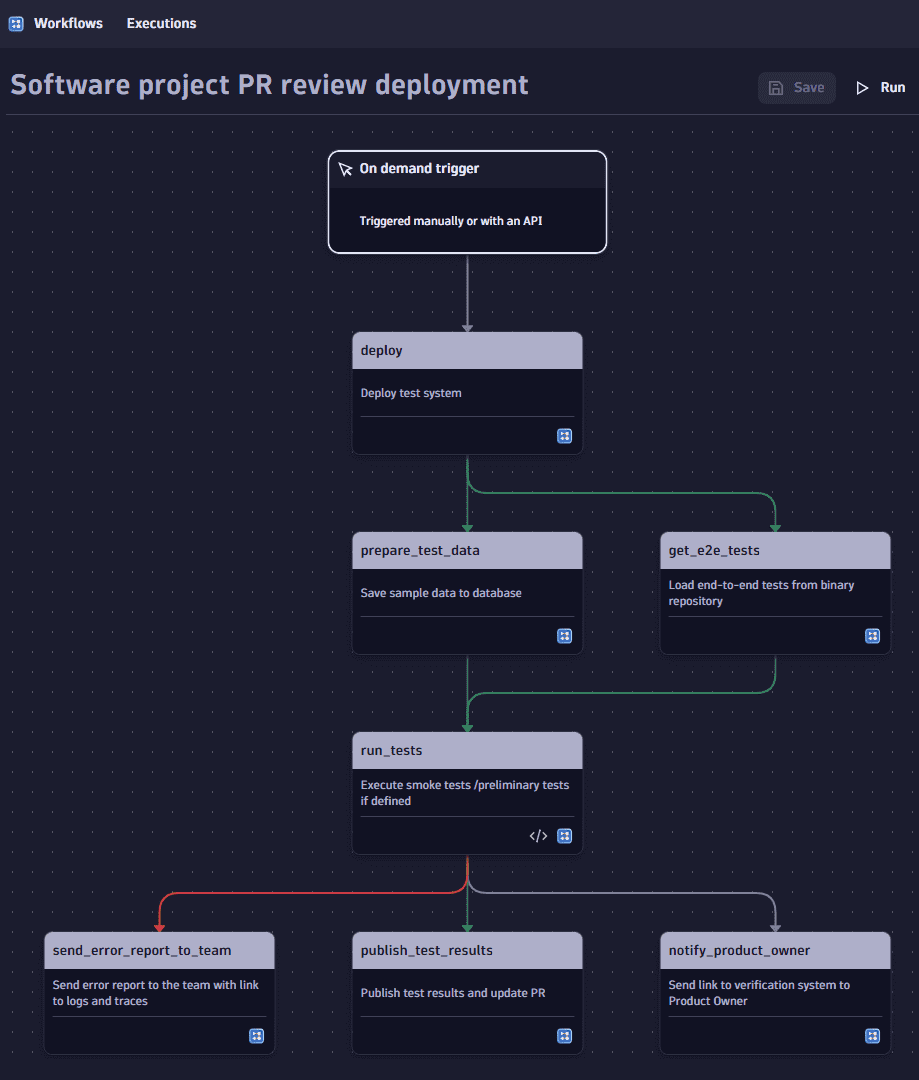Select the prepare_test_data task header
Viewport: 919px width, 1080px height.
pyautogui.click(x=467, y=551)
